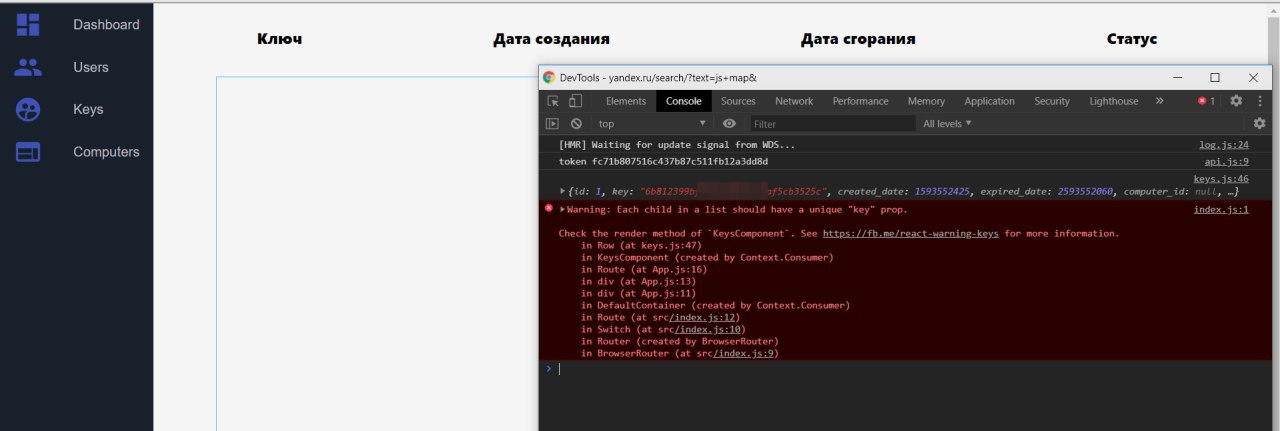The image size is (1280, 431).
Task: Click the Computers window icon
Action: click(28, 152)
